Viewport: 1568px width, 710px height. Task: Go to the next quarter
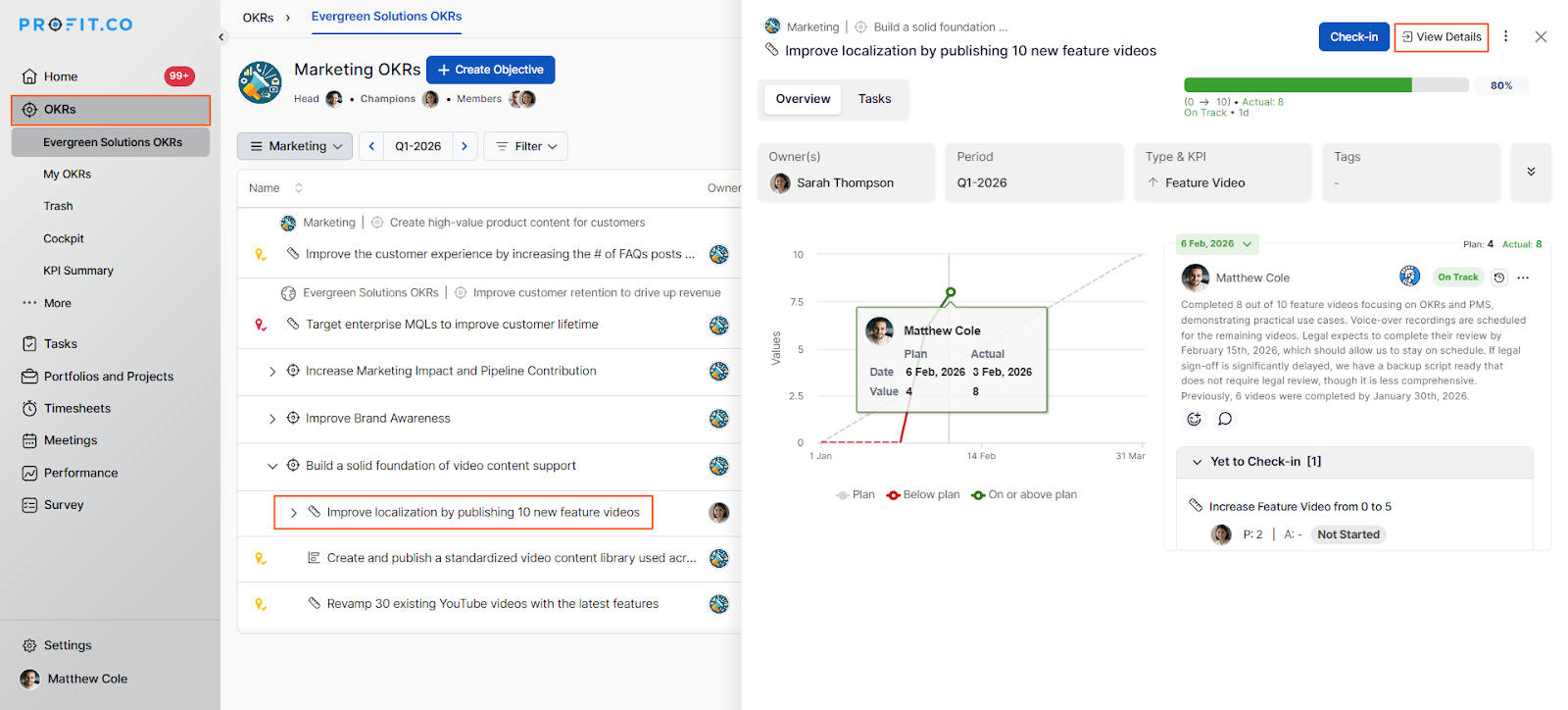465,146
